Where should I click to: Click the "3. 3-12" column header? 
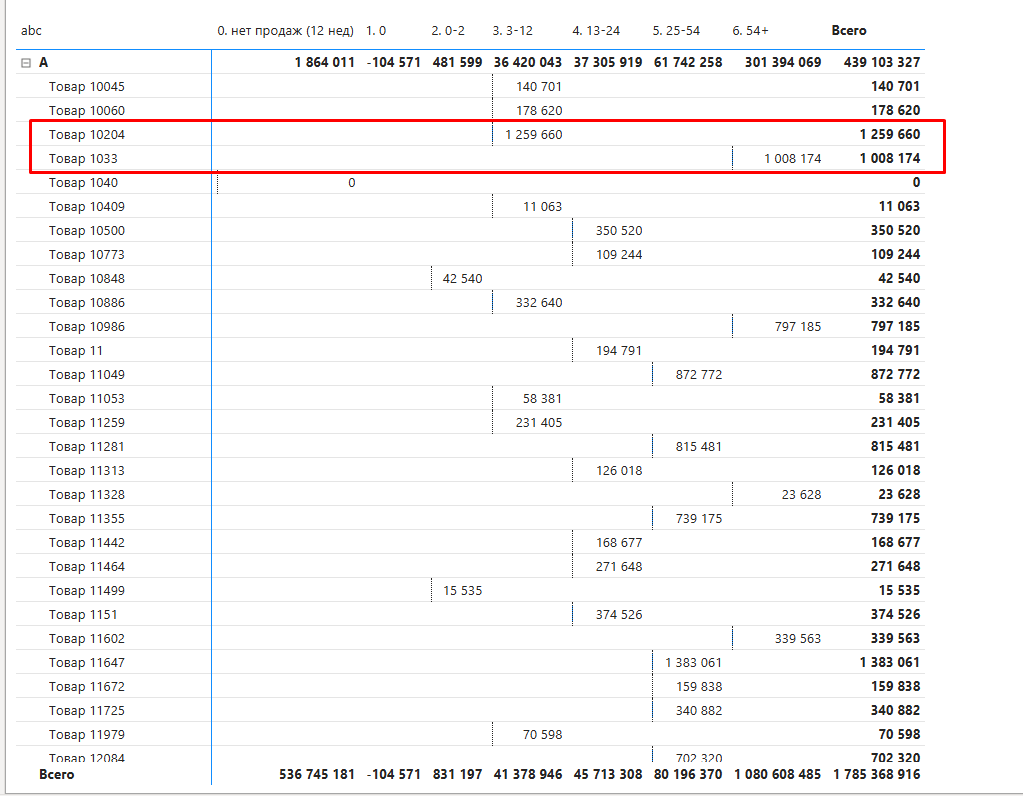(x=512, y=31)
